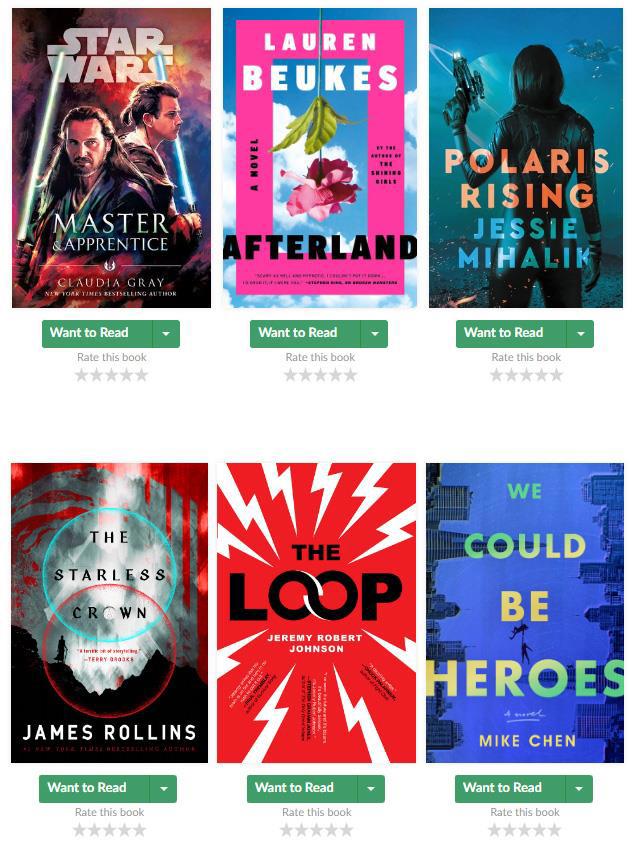Open We Could Be Heroes cover

[x=525, y=613]
